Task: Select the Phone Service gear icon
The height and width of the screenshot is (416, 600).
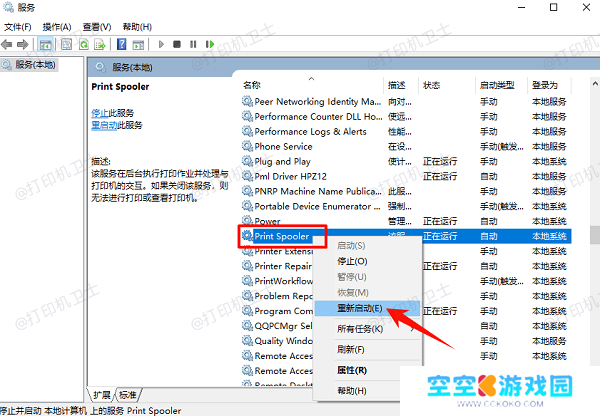Action: point(247,146)
